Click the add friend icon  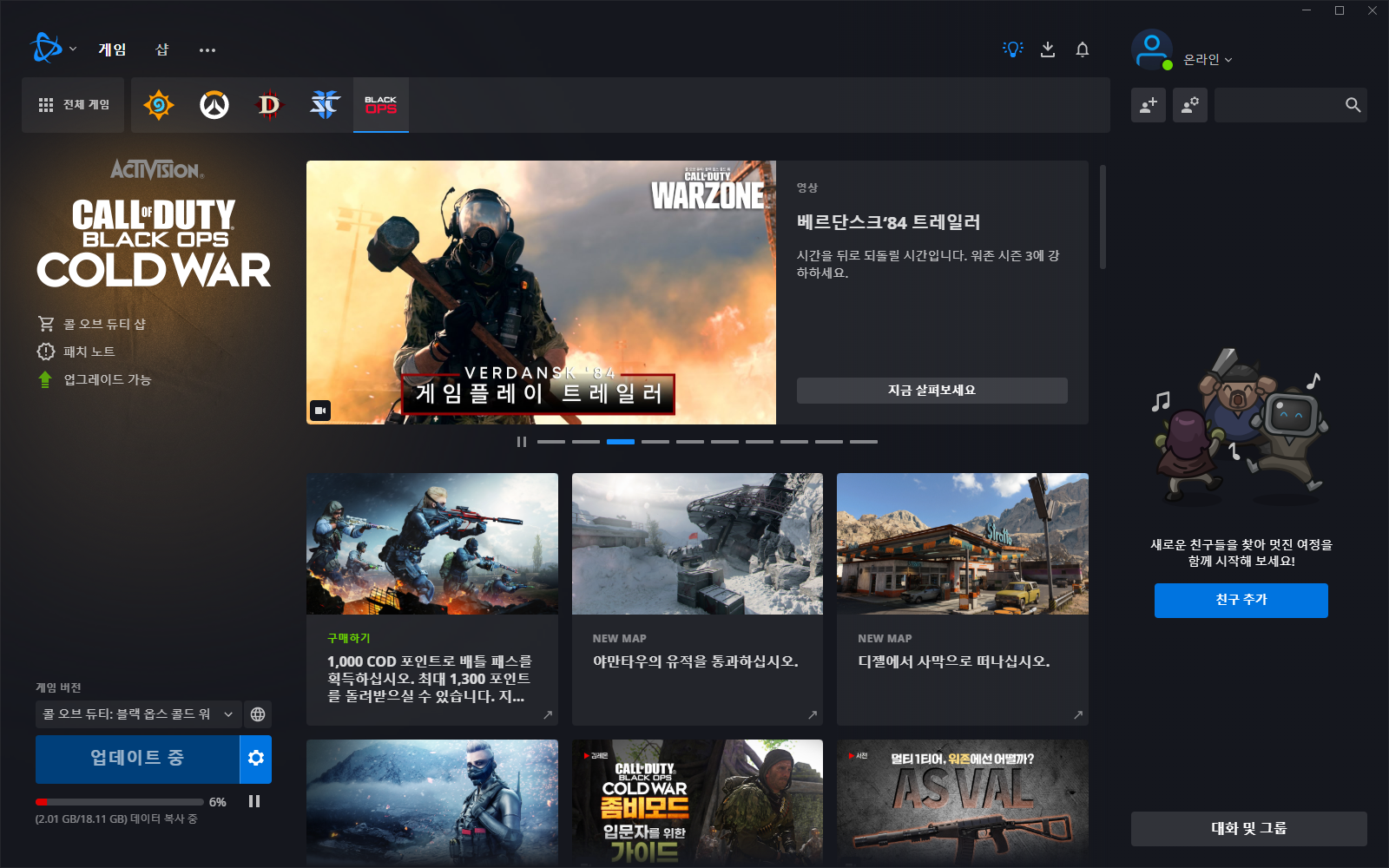click(1149, 105)
